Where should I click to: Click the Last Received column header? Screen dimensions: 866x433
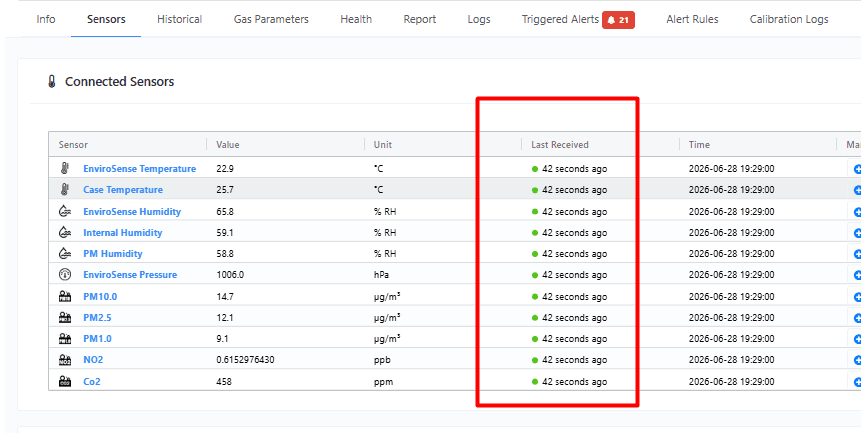[x=560, y=145]
